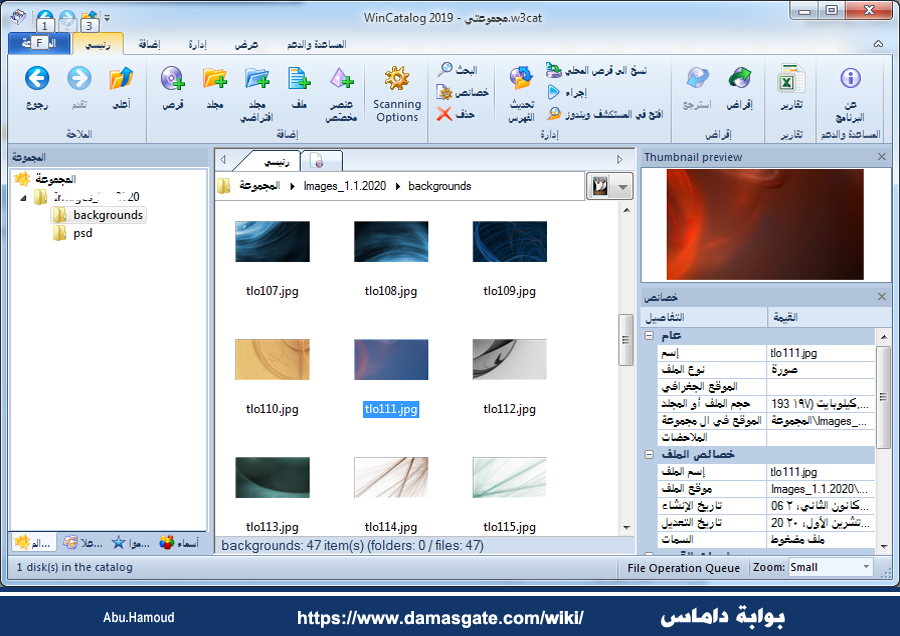This screenshot has width=900, height=636.
Task: Select the Main (رئيسي) ribbon tab
Action: click(98, 44)
